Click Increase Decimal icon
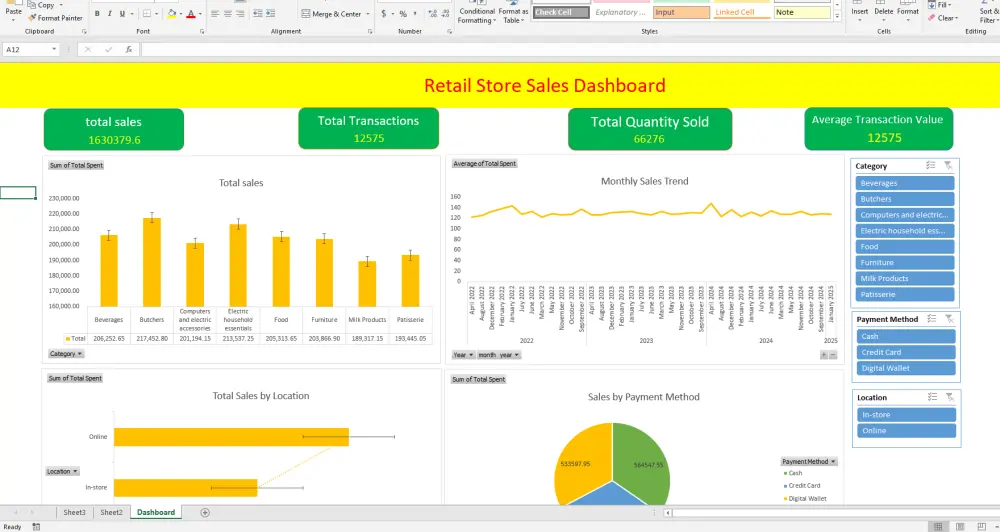Image resolution: width=1000 pixels, height=532 pixels. point(432,13)
